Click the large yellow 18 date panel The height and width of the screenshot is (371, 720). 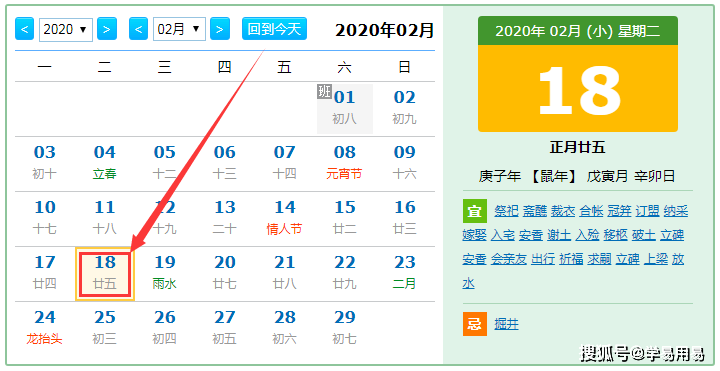578,88
